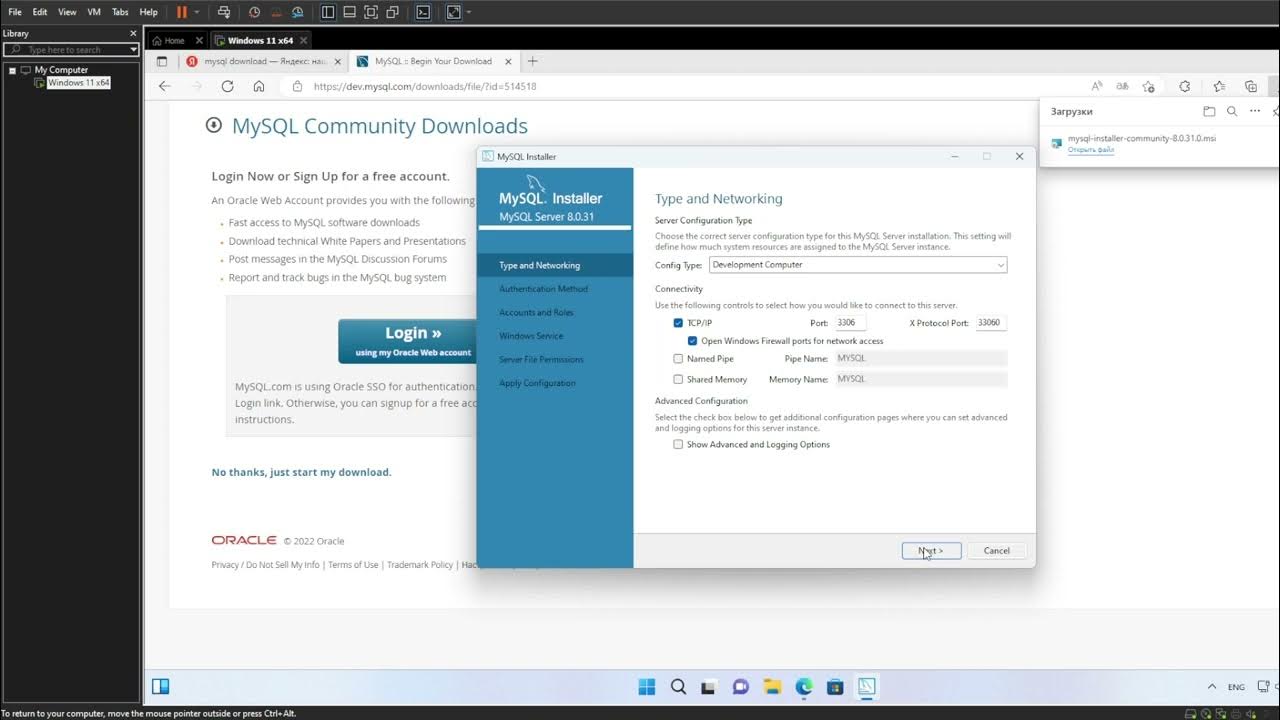The height and width of the screenshot is (720, 1280).
Task: Reload the MySQL download page
Action: point(227,86)
